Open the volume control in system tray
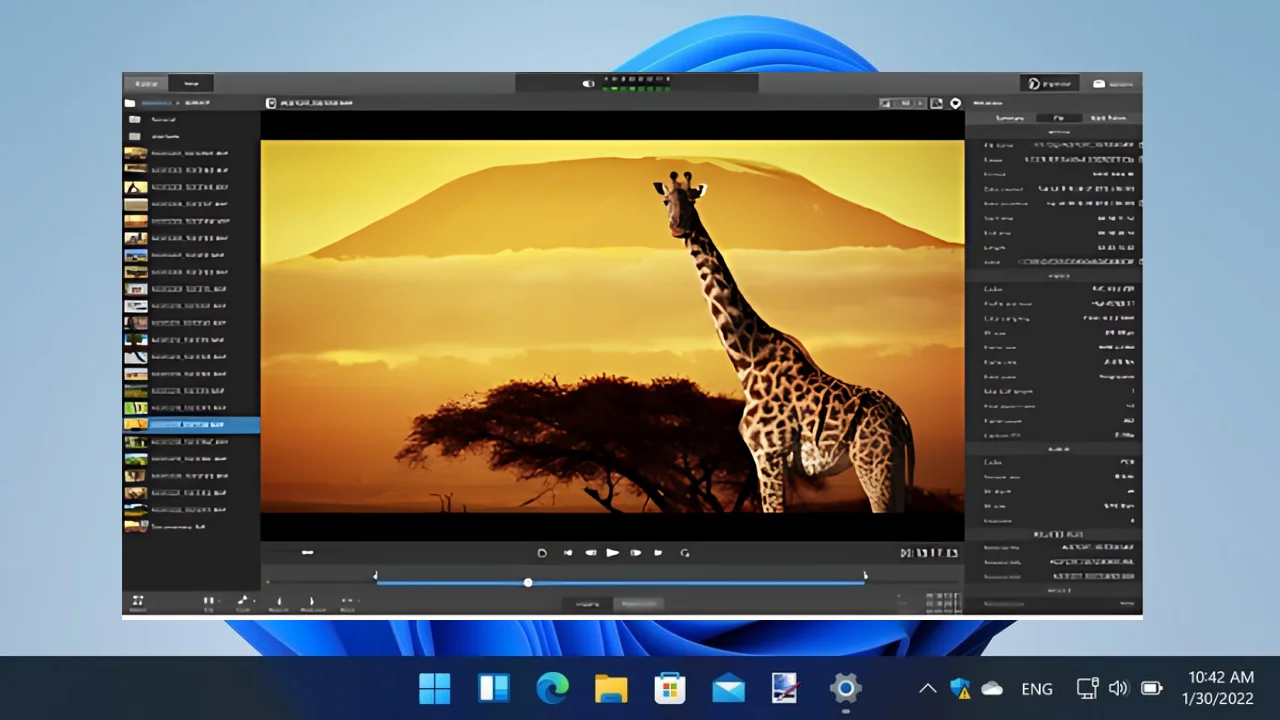The image size is (1280, 720). pos(1118,688)
